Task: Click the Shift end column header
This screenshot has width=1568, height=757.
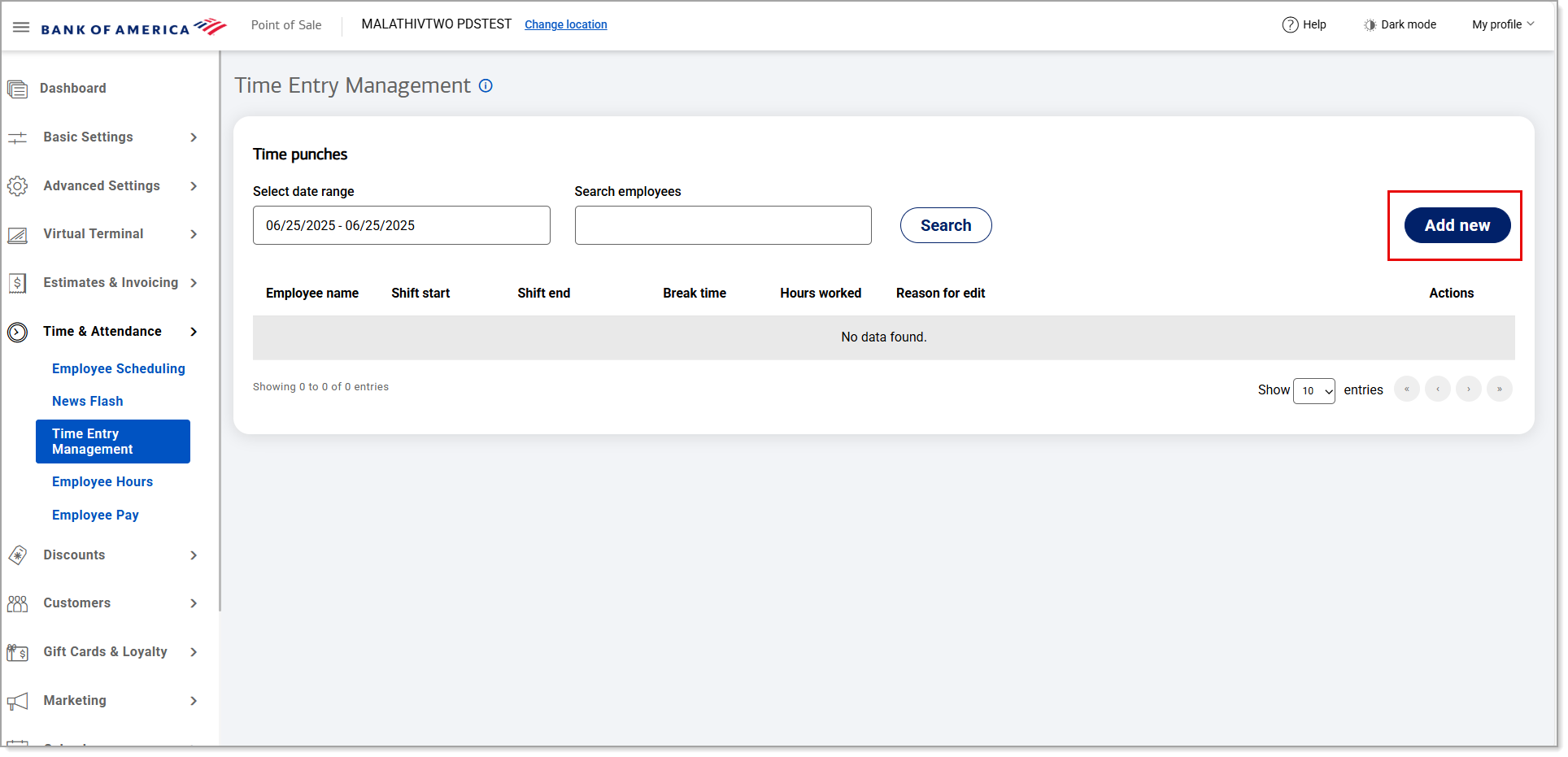Action: pyautogui.click(x=544, y=293)
